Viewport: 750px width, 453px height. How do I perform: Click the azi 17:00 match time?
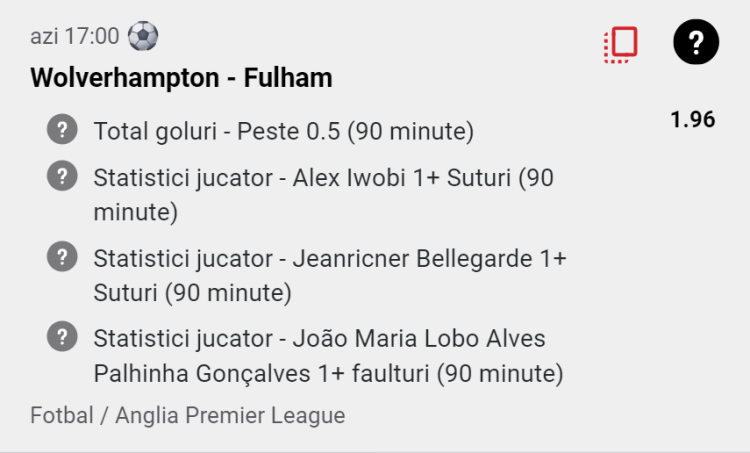coord(75,36)
